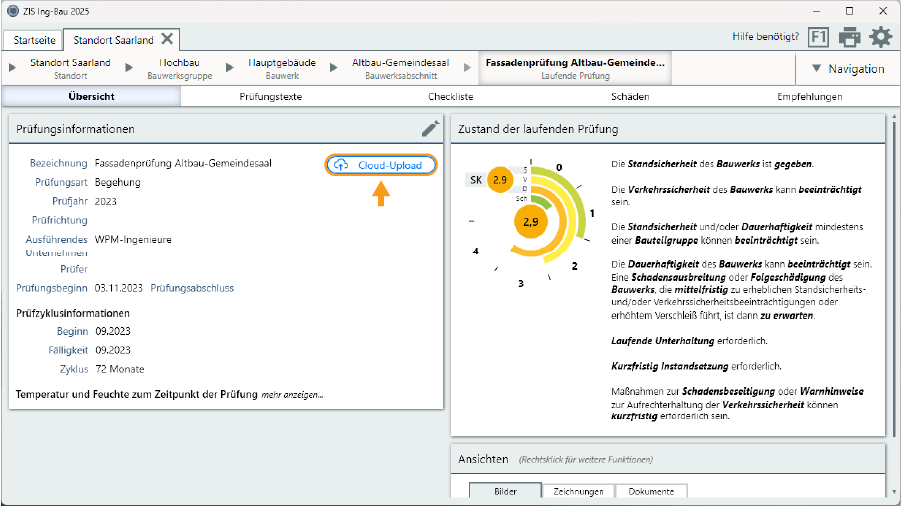Open the Standort Saarland breadcrumb level
The height and width of the screenshot is (507, 901).
coord(70,68)
